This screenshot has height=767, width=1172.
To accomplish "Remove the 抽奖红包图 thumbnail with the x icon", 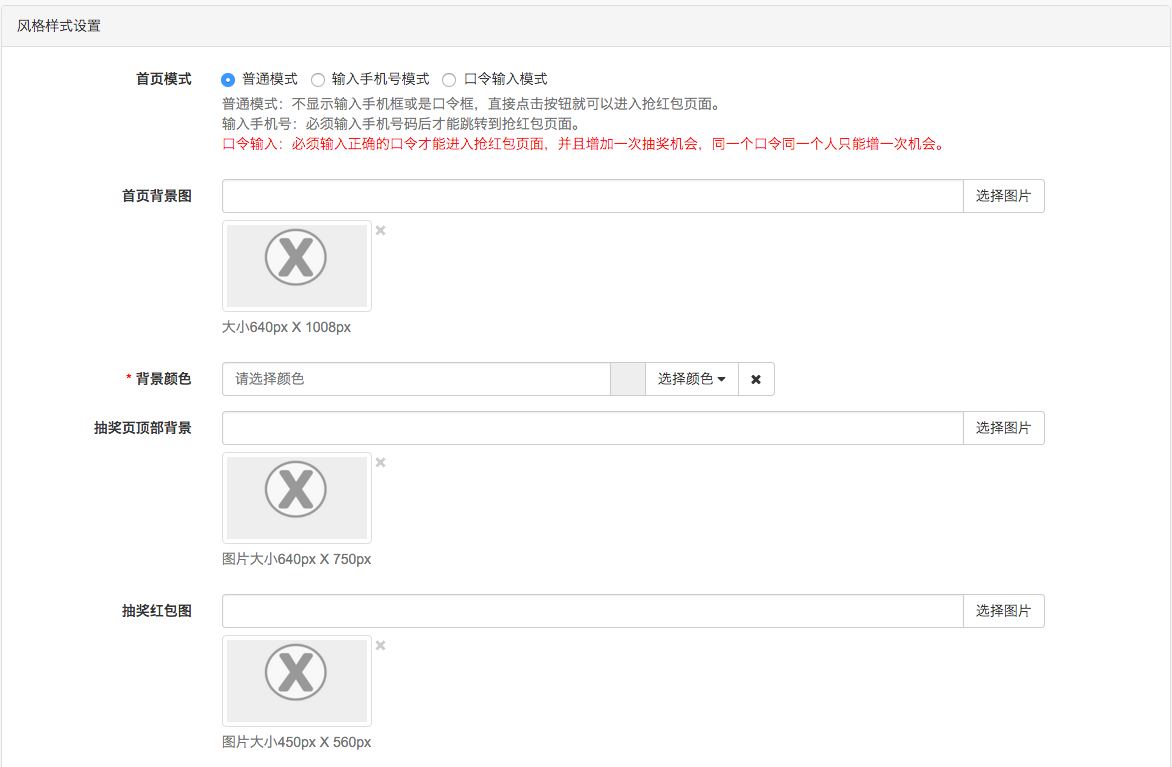I will pyautogui.click(x=380, y=645).
